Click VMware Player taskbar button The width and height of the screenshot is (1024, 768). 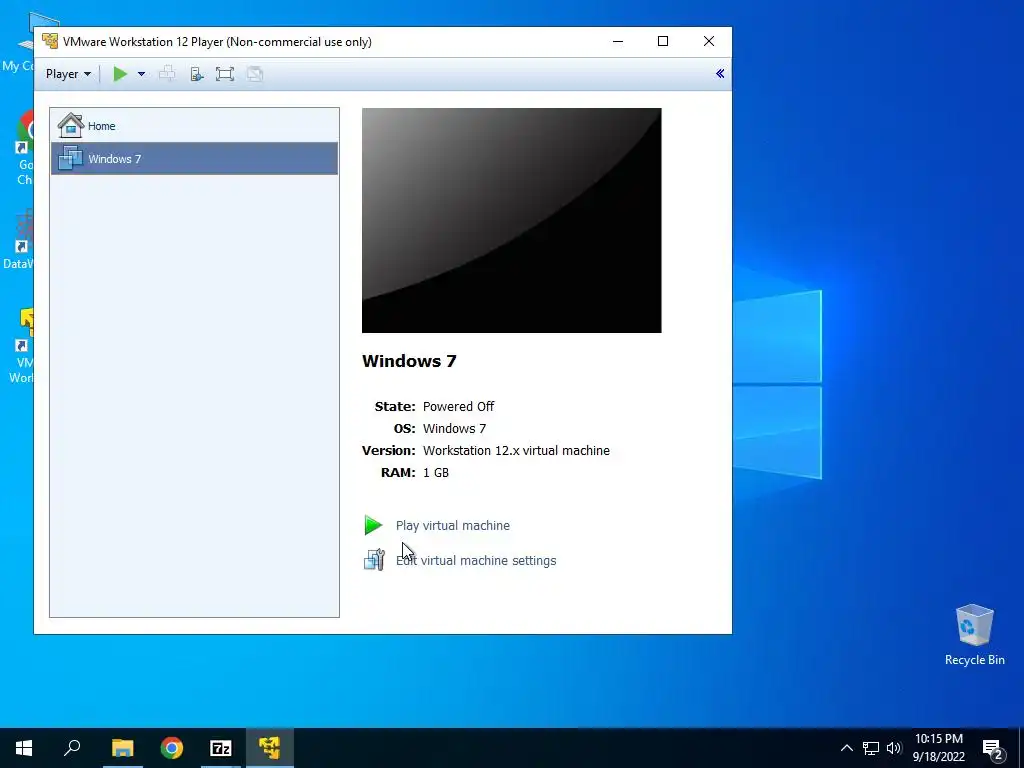(270, 748)
